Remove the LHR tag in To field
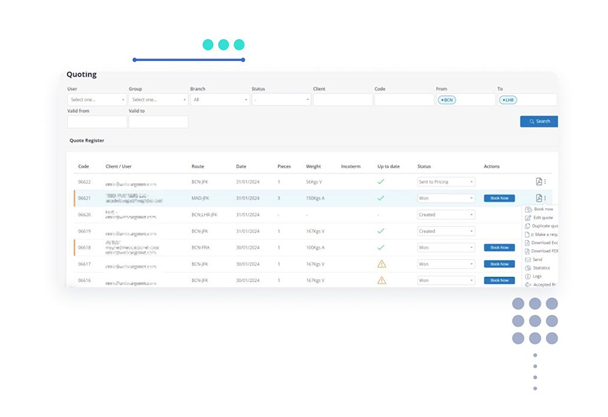Screen dimensions: 608x417 [x=503, y=100]
